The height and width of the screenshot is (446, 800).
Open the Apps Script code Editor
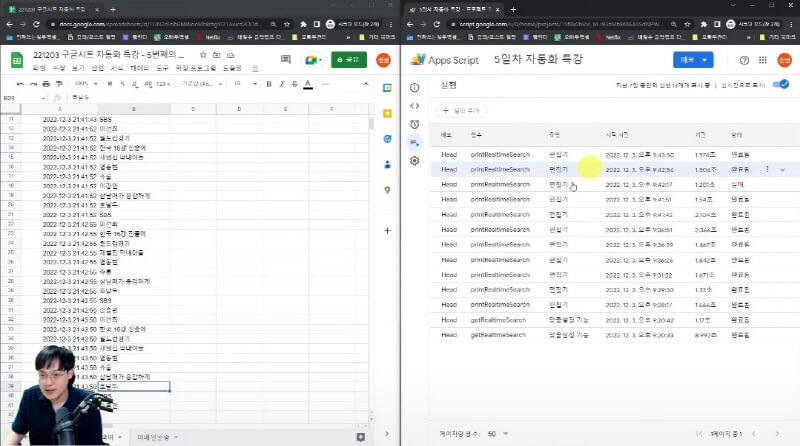tap(414, 106)
